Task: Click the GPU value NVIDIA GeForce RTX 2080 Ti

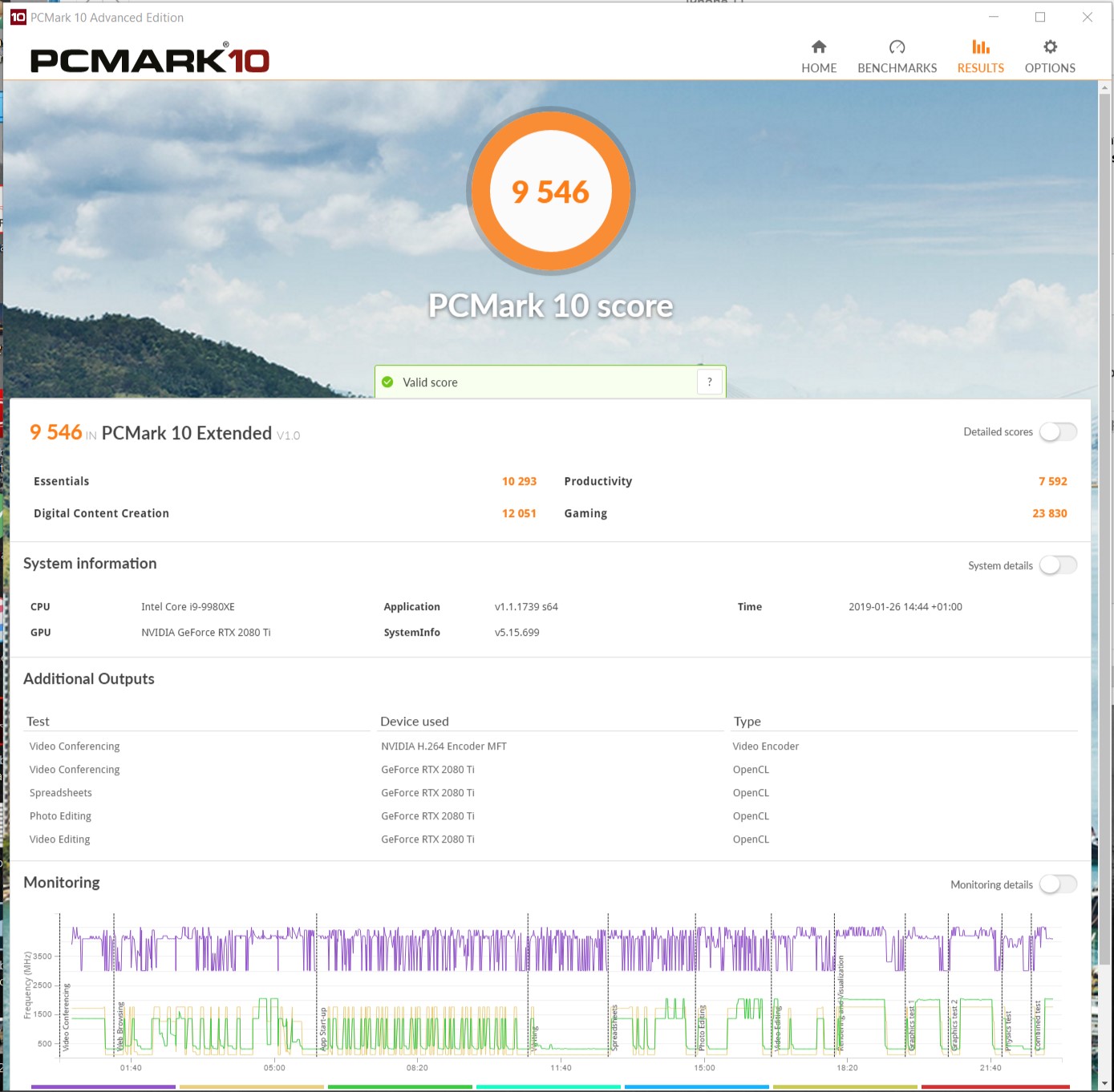Action: 205,633
